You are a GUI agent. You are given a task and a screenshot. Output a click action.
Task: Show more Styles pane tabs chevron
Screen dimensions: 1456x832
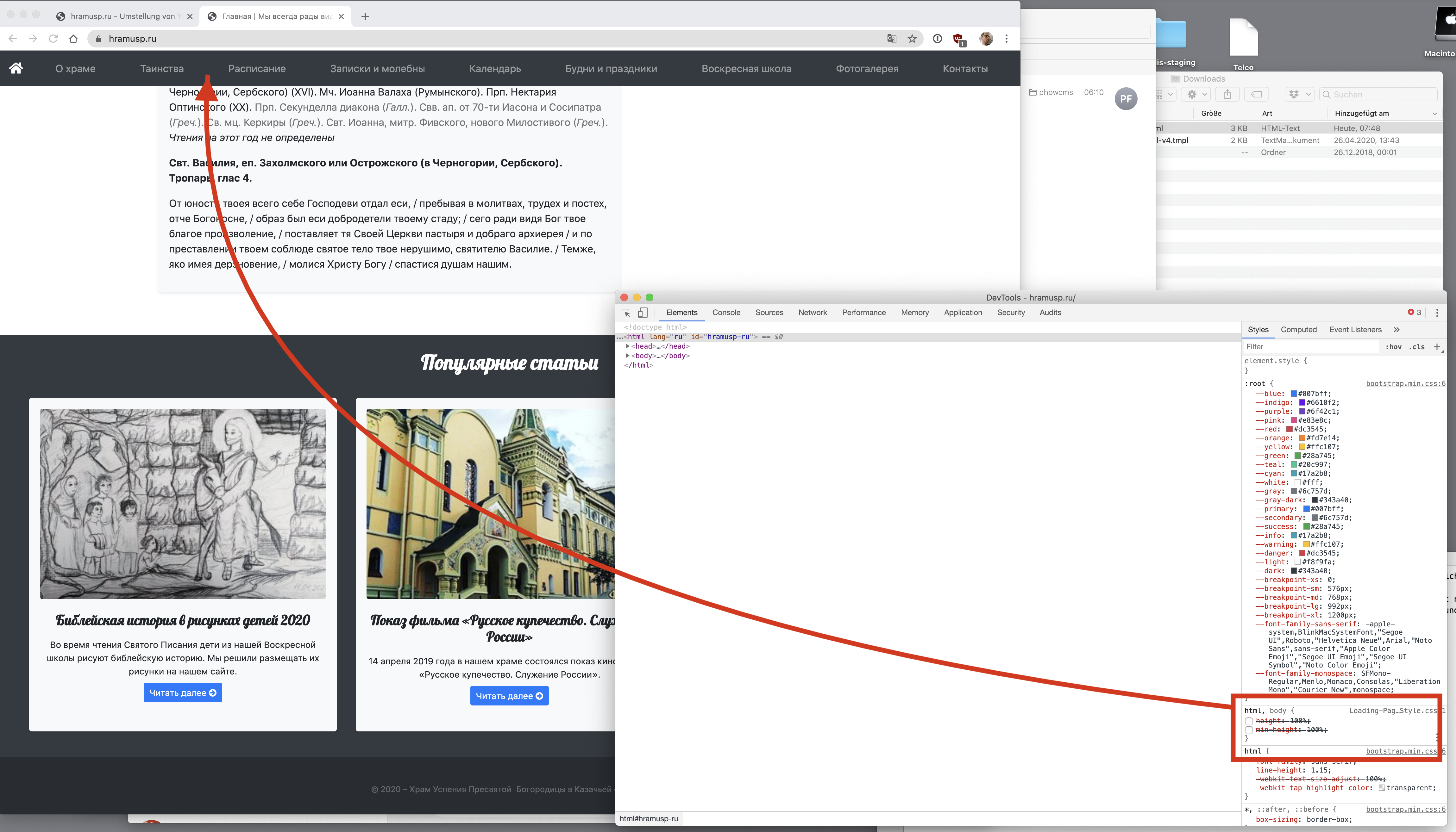(1396, 330)
